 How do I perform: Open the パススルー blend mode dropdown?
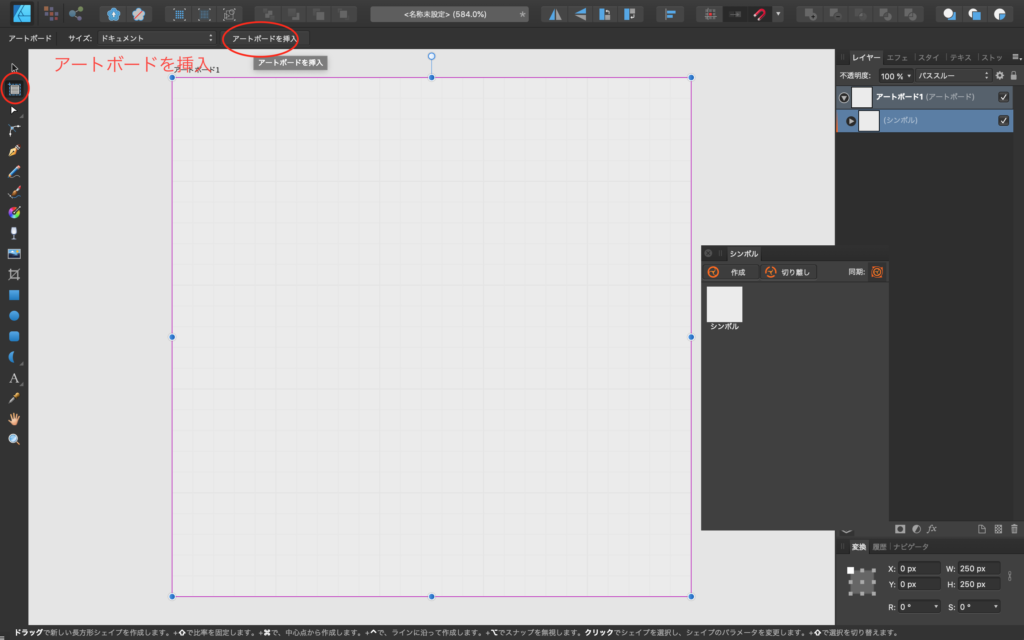pyautogui.click(x=953, y=76)
